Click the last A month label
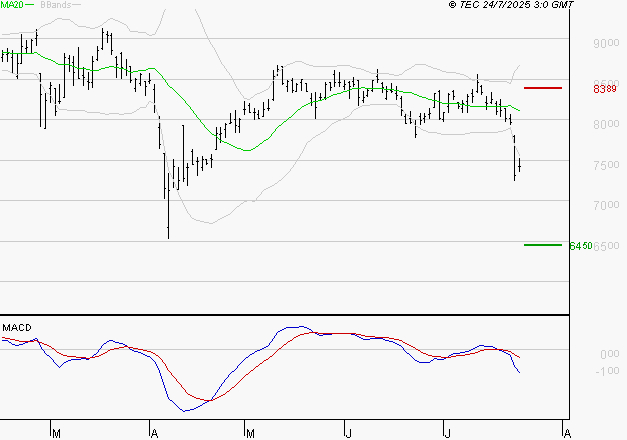 567,434
